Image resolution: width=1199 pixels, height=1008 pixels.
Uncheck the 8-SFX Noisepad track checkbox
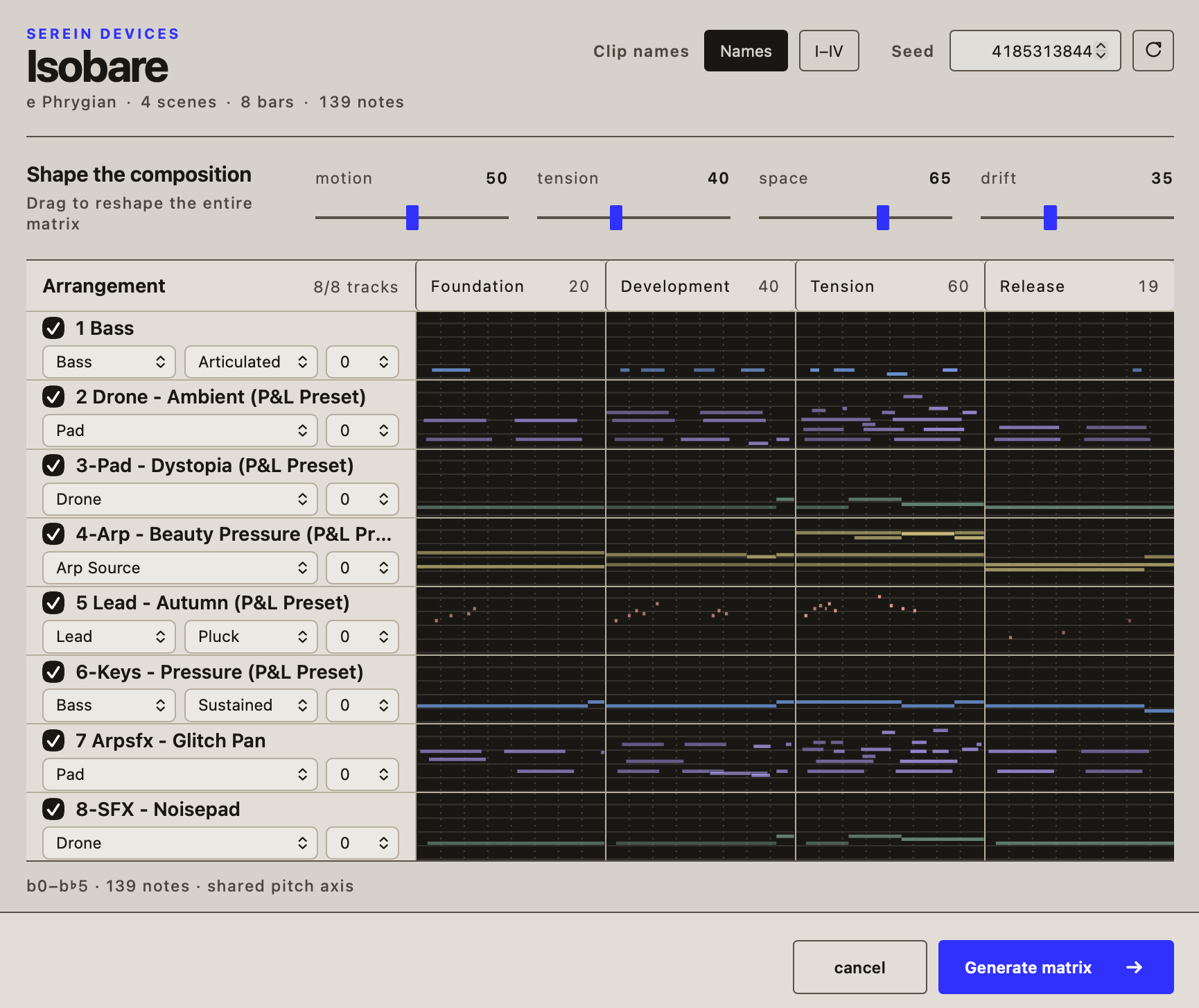[53, 809]
